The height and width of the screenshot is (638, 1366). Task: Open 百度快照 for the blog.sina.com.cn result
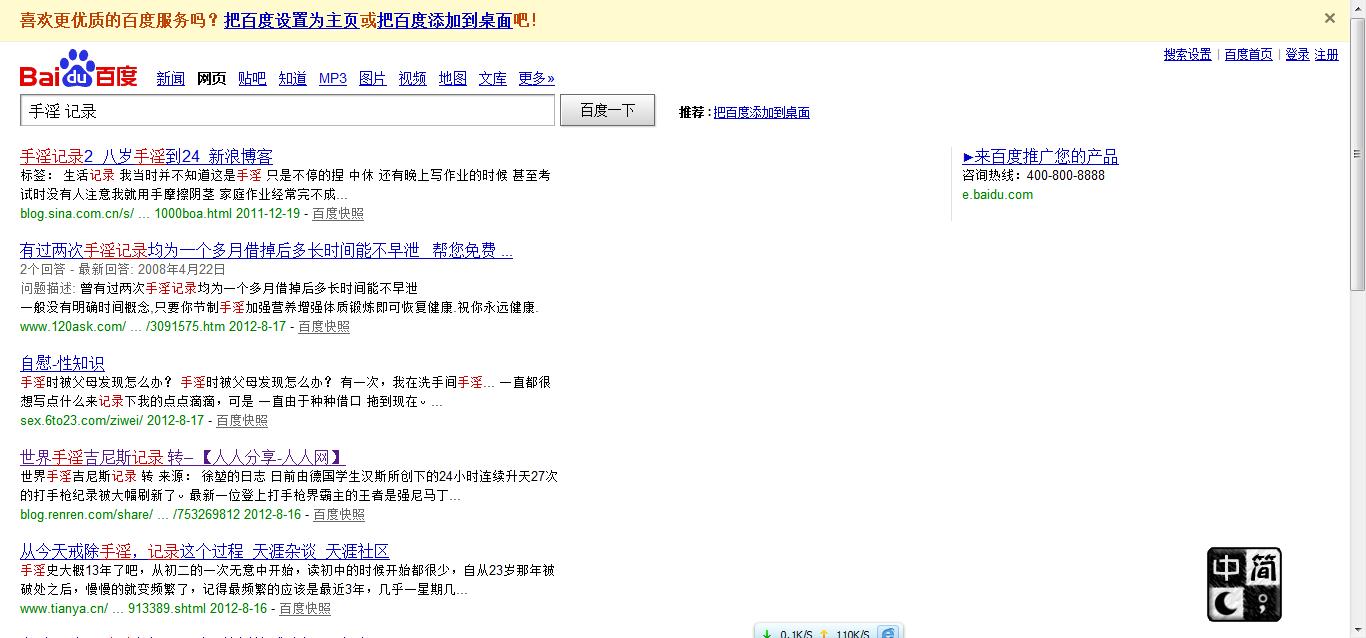[338, 214]
